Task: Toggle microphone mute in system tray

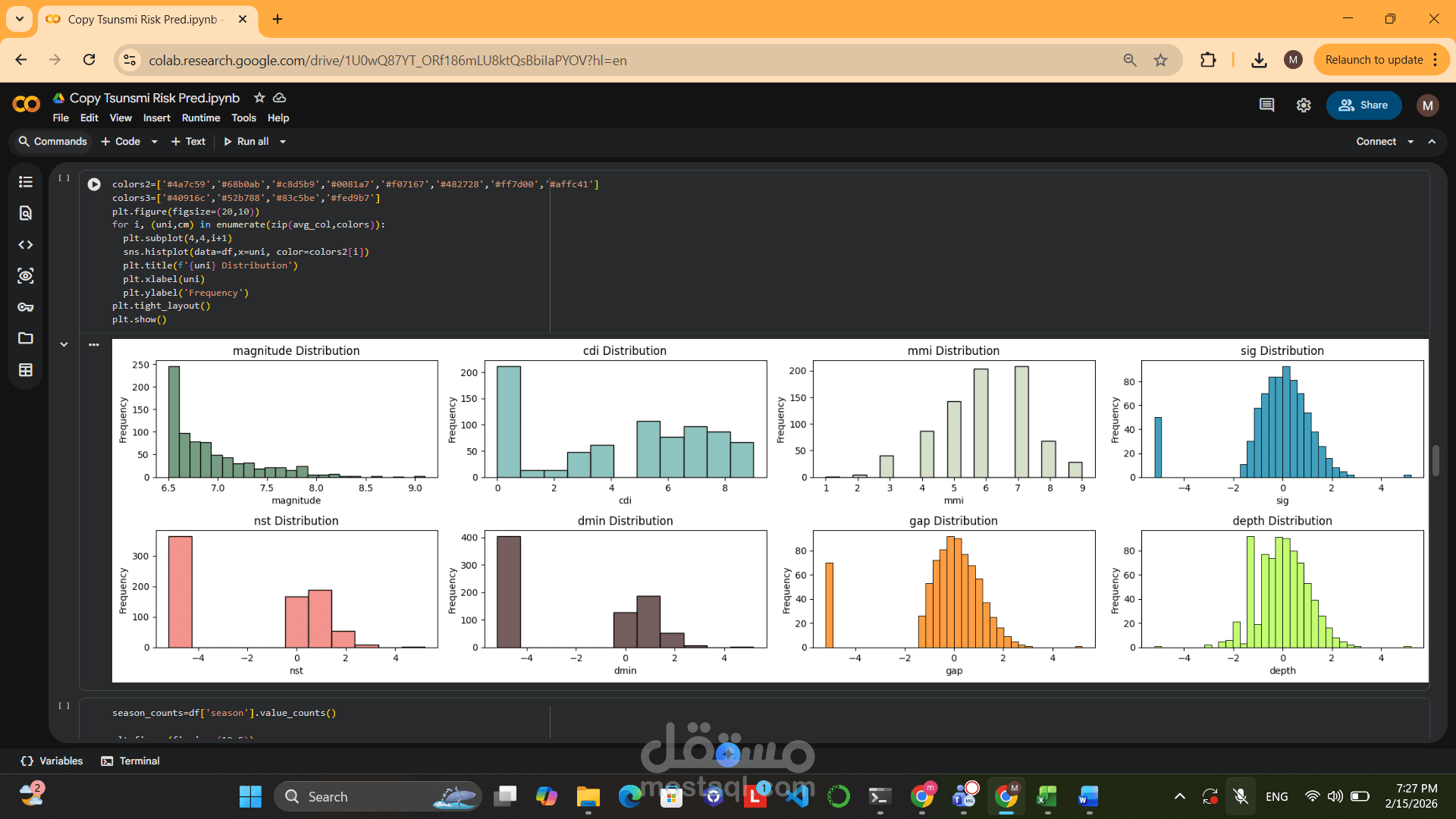Action: coord(1241,796)
